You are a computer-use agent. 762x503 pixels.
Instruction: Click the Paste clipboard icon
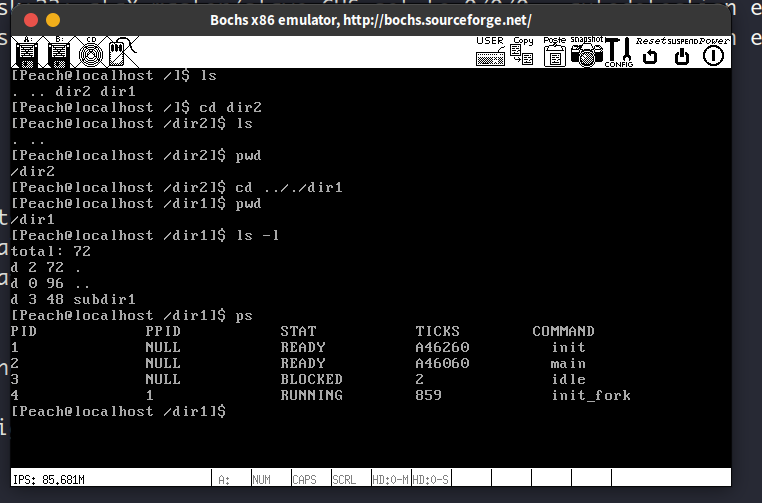(x=555, y=53)
